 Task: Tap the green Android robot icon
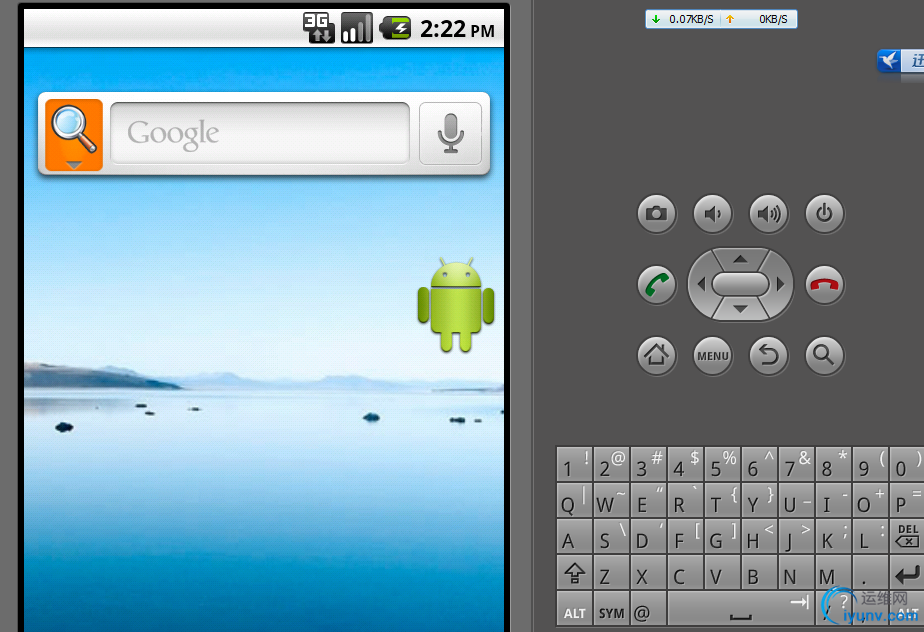[456, 305]
